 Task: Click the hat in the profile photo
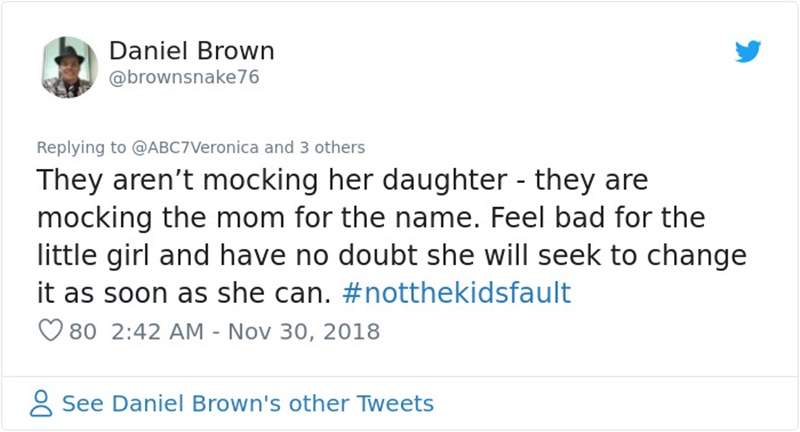[x=69, y=52]
